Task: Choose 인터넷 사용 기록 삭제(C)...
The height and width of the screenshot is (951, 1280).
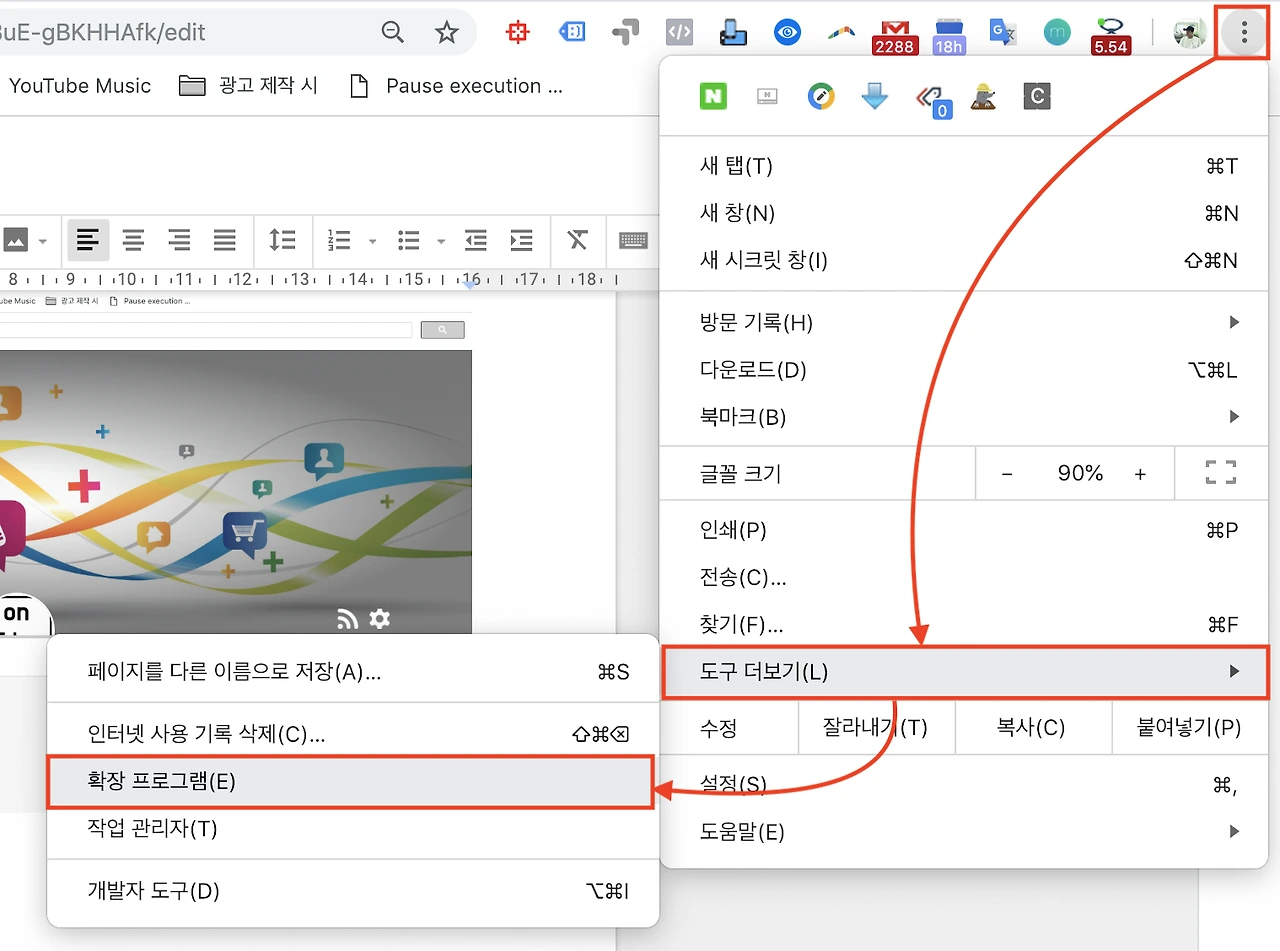Action: pyautogui.click(x=353, y=734)
